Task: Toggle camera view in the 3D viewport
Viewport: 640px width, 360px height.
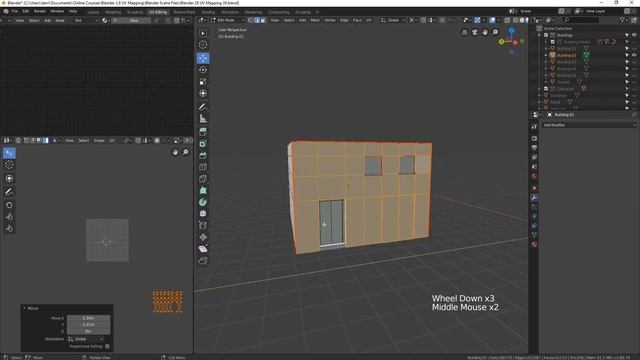Action: [475, 32]
